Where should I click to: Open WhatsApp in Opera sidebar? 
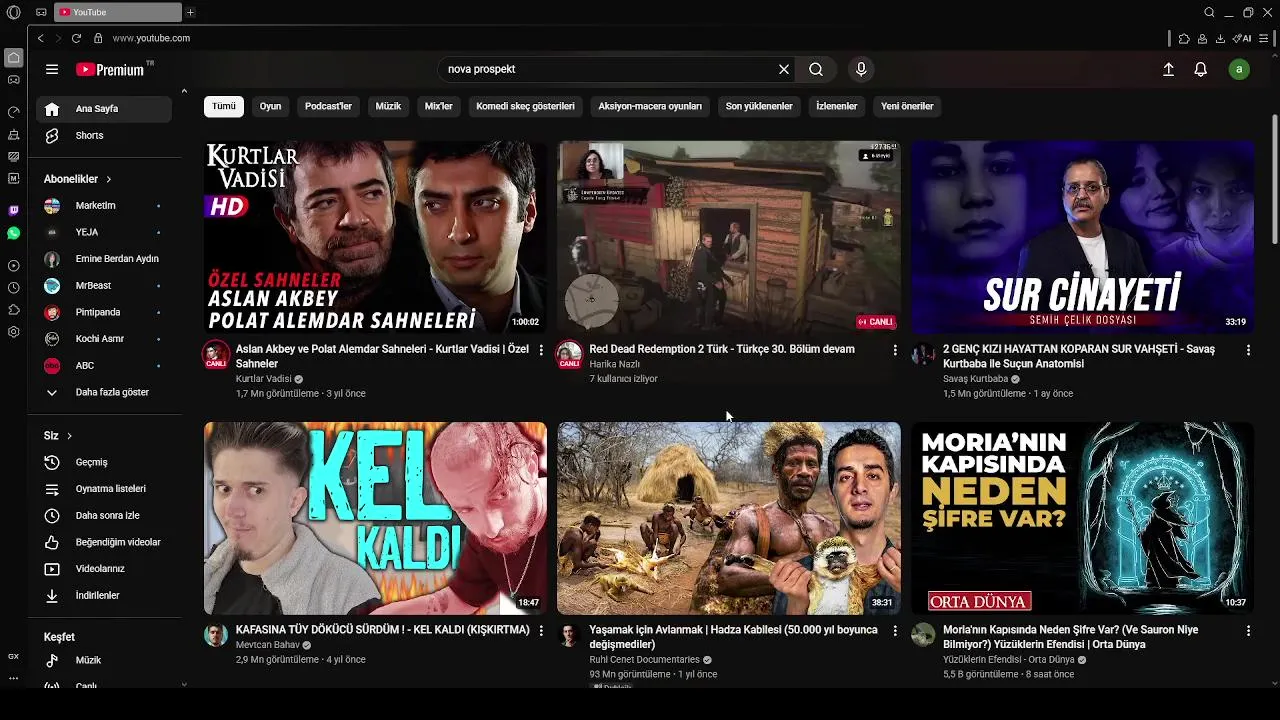click(13, 233)
